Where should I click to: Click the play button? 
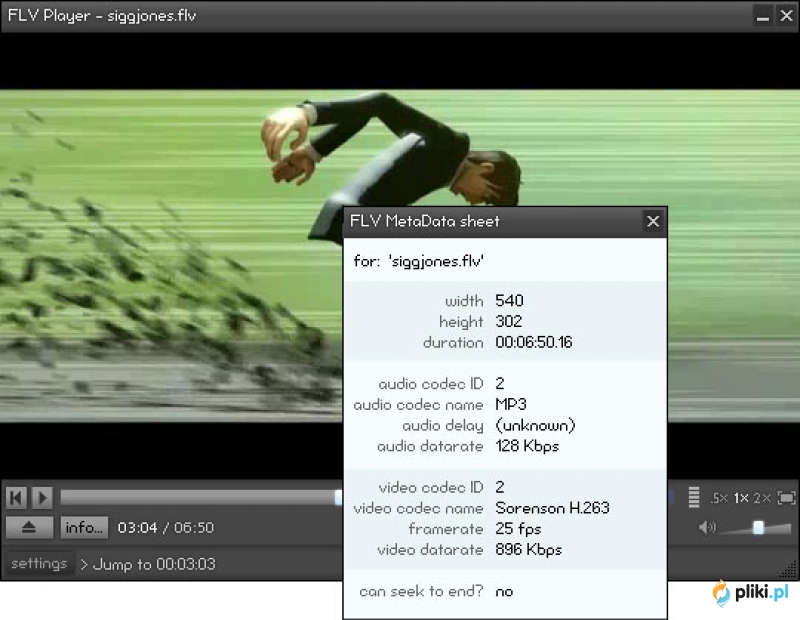tap(43, 497)
